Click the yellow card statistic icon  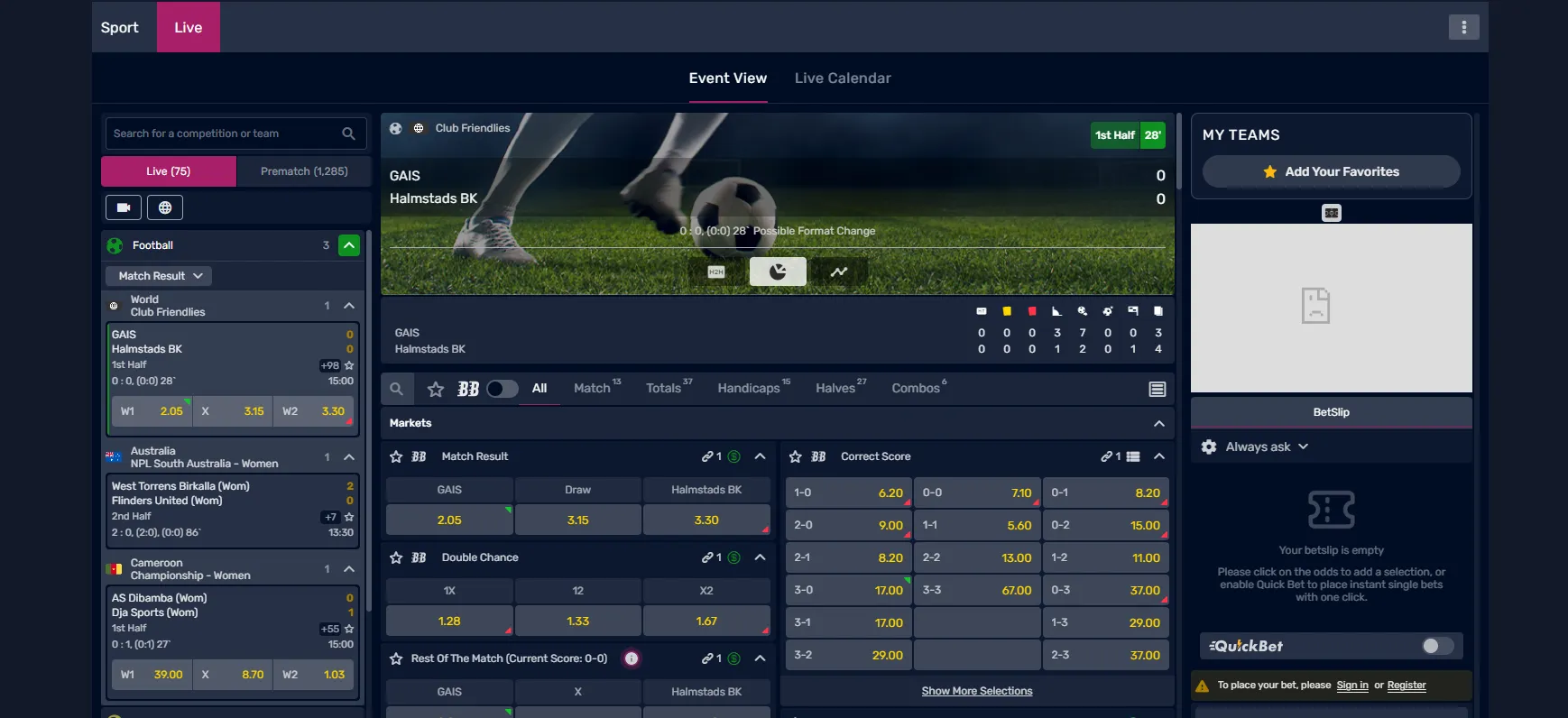[x=1007, y=311]
